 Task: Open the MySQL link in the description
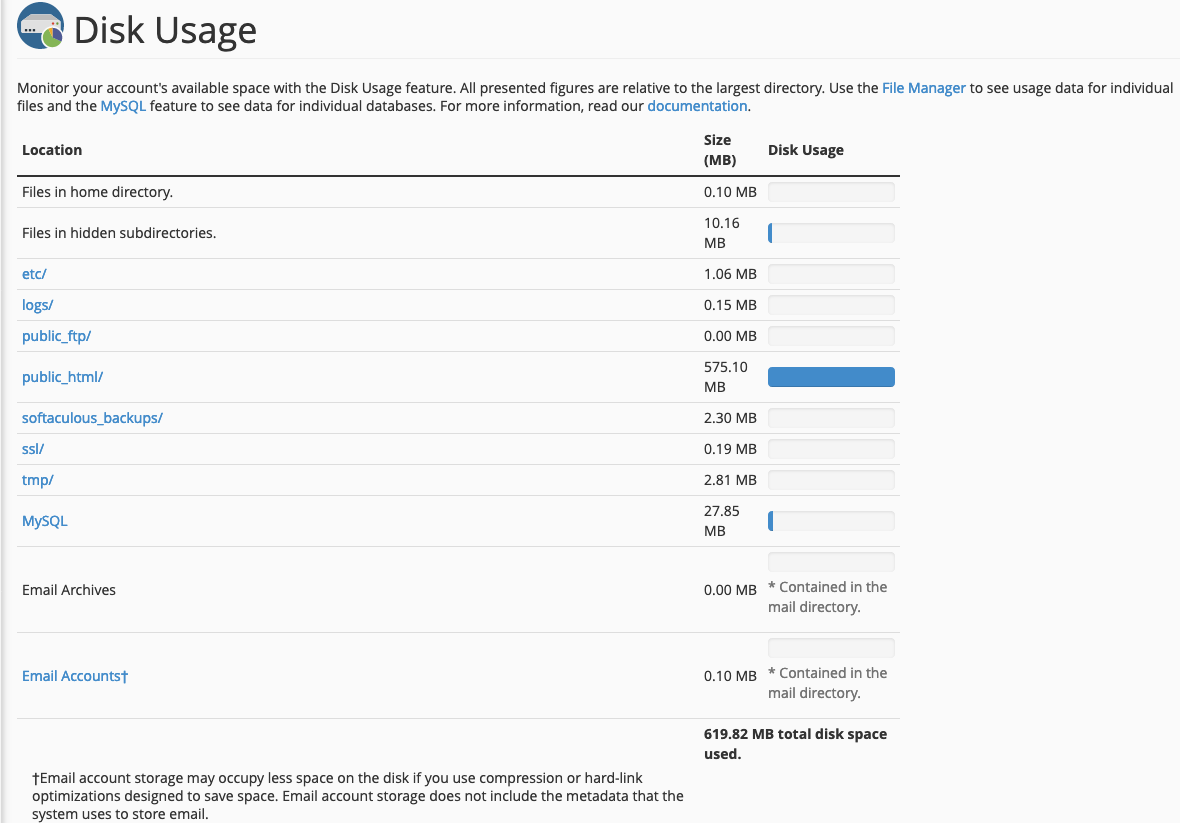tap(123, 106)
